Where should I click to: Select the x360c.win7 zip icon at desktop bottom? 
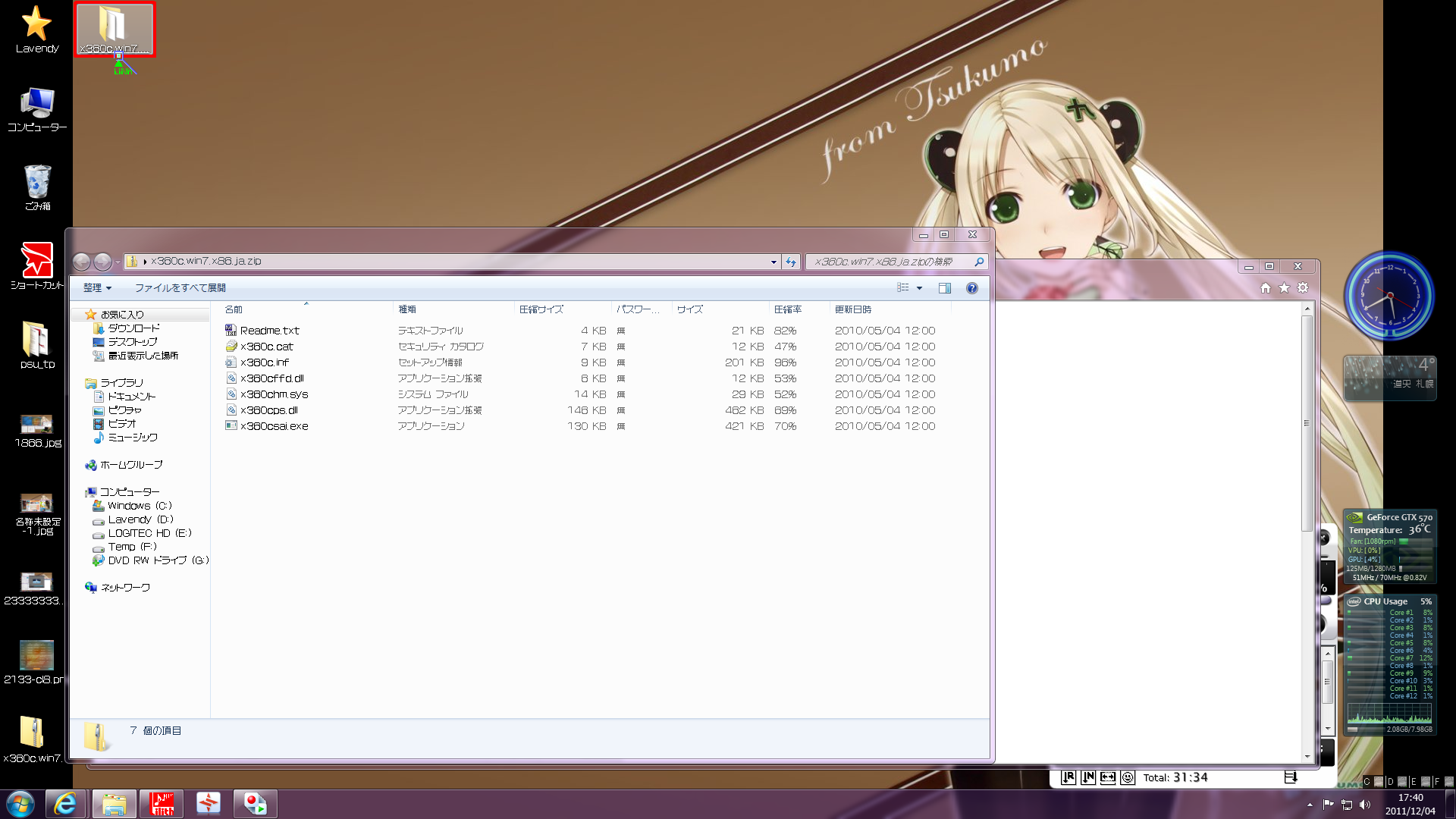(33, 739)
